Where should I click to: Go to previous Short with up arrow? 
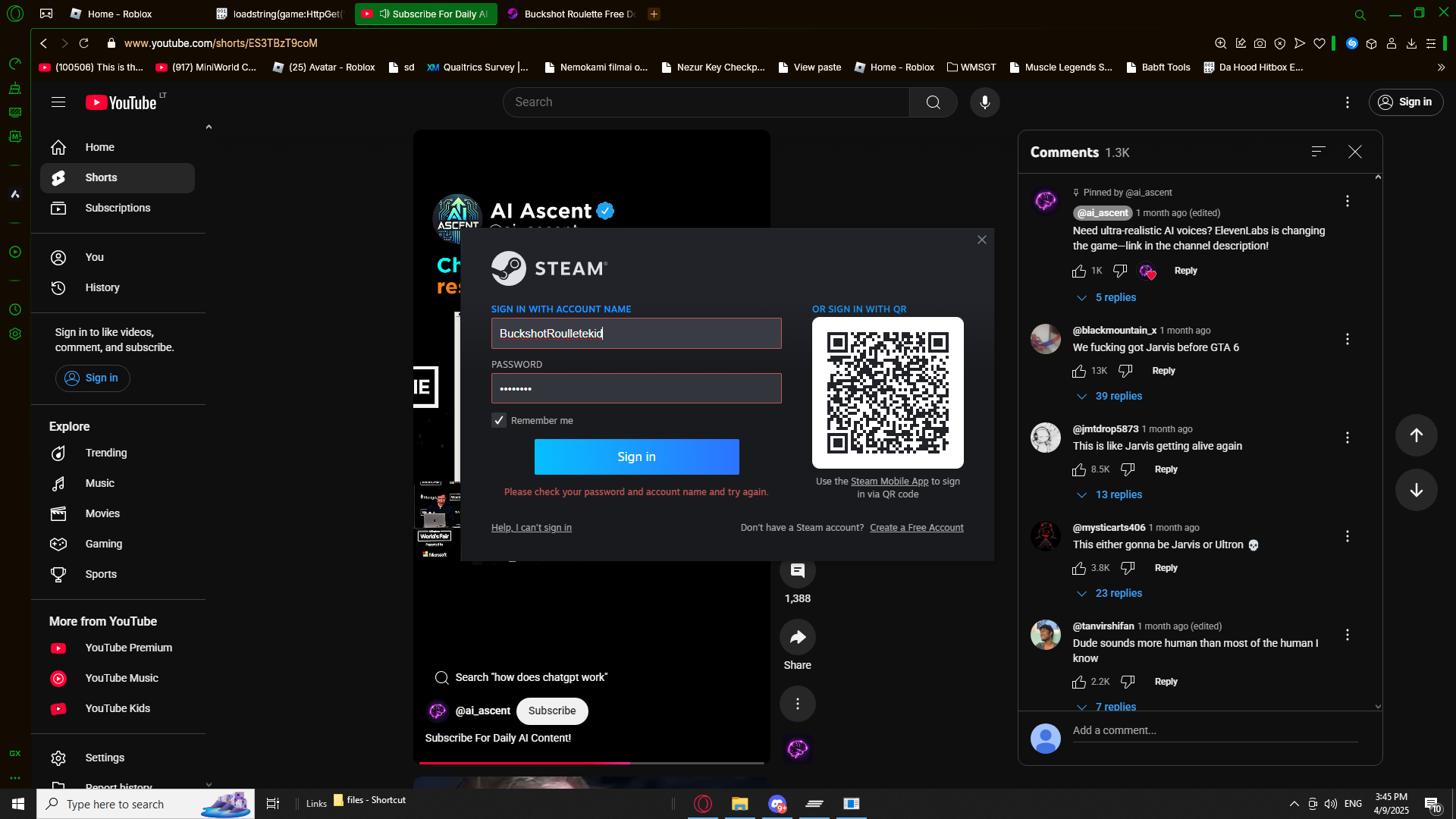tap(1416, 435)
